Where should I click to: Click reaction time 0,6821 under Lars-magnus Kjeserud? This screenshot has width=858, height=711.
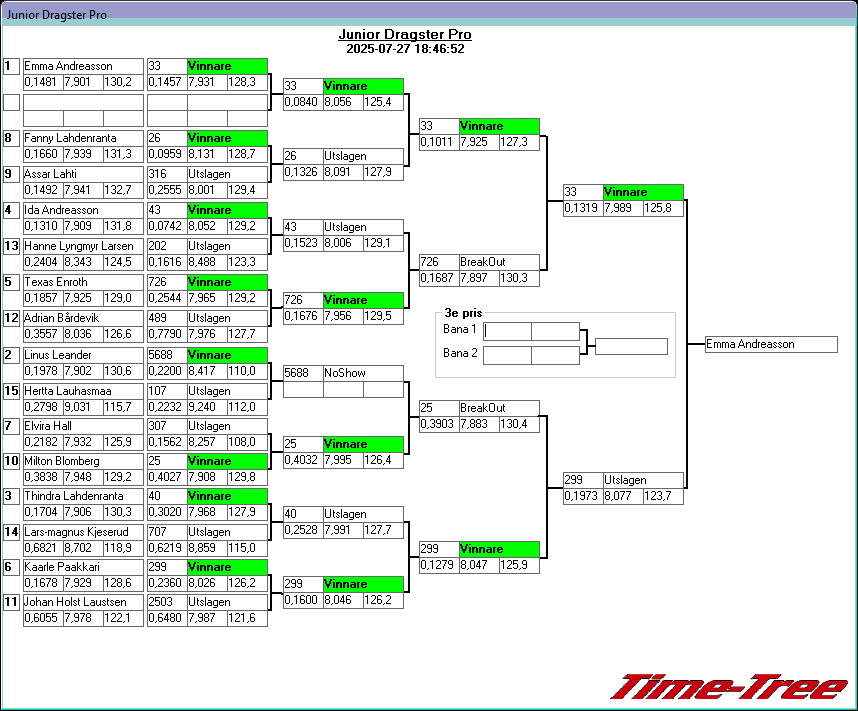(43, 548)
